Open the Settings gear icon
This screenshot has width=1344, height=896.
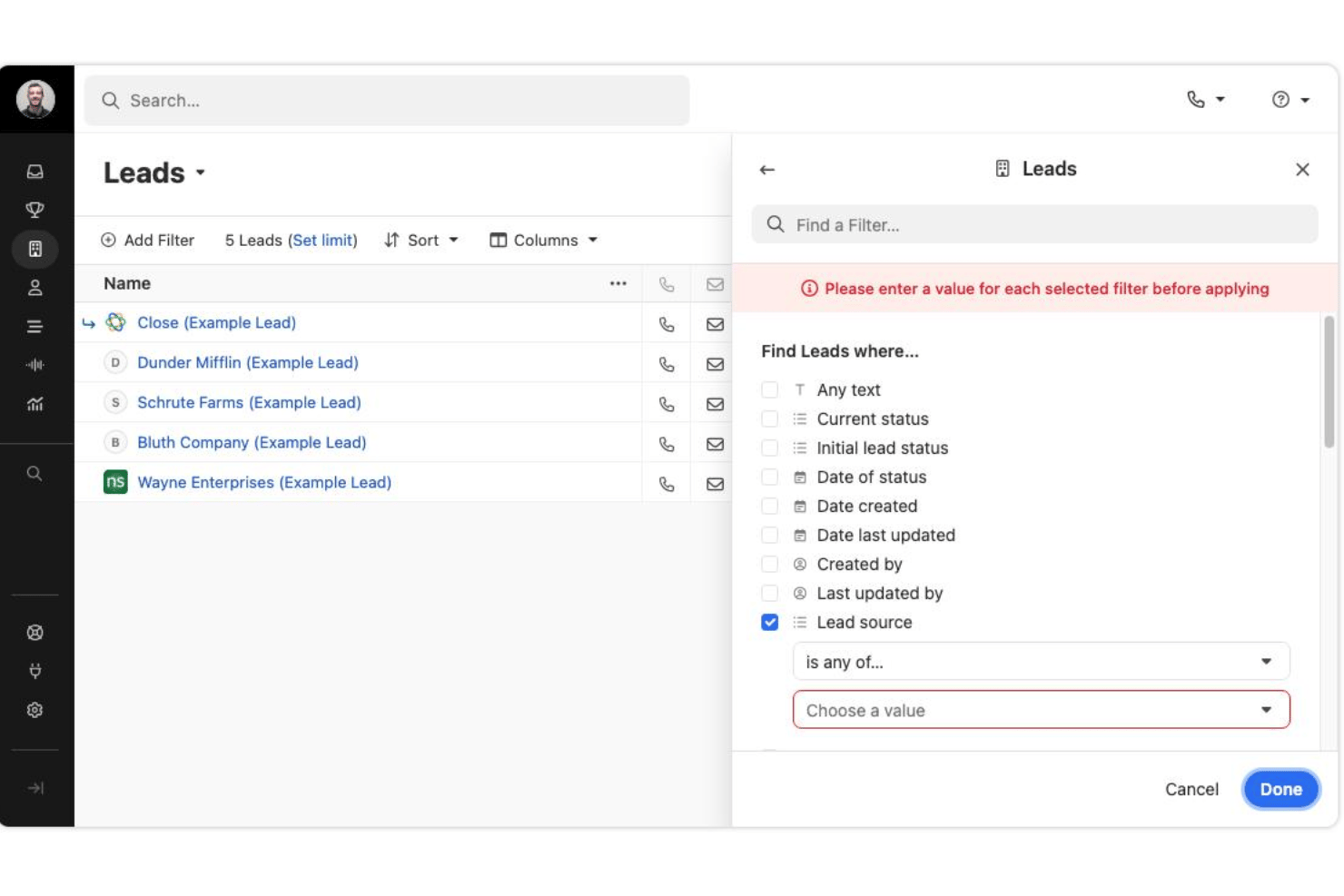pos(35,710)
